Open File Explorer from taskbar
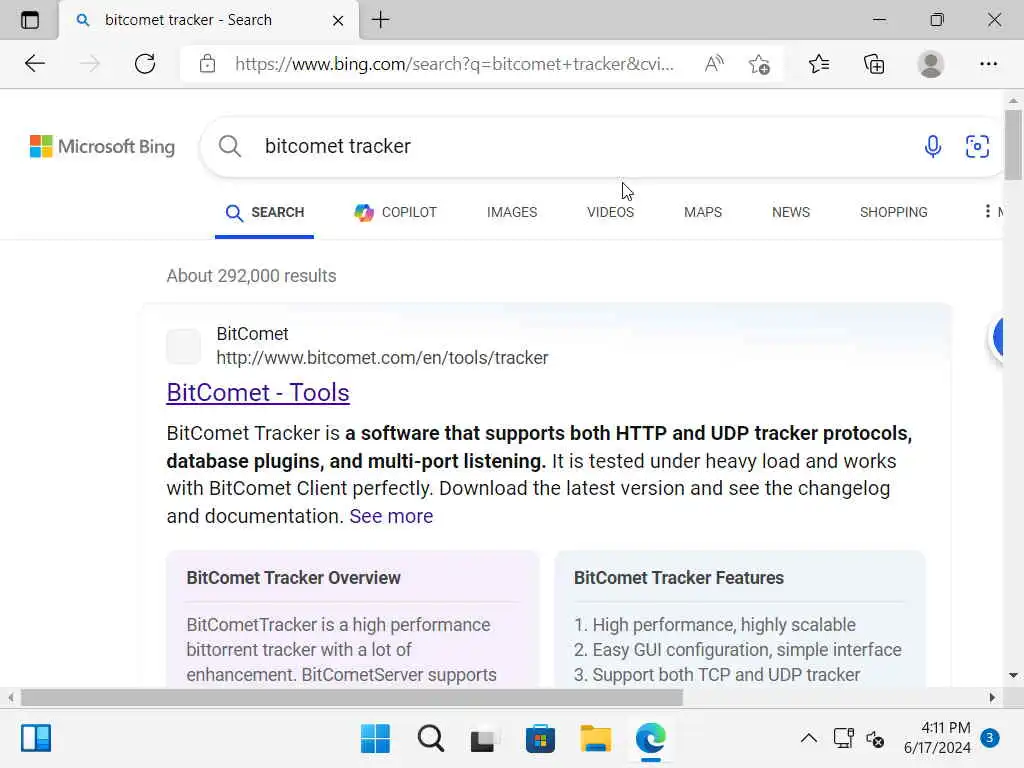This screenshot has width=1024, height=768. click(x=596, y=739)
